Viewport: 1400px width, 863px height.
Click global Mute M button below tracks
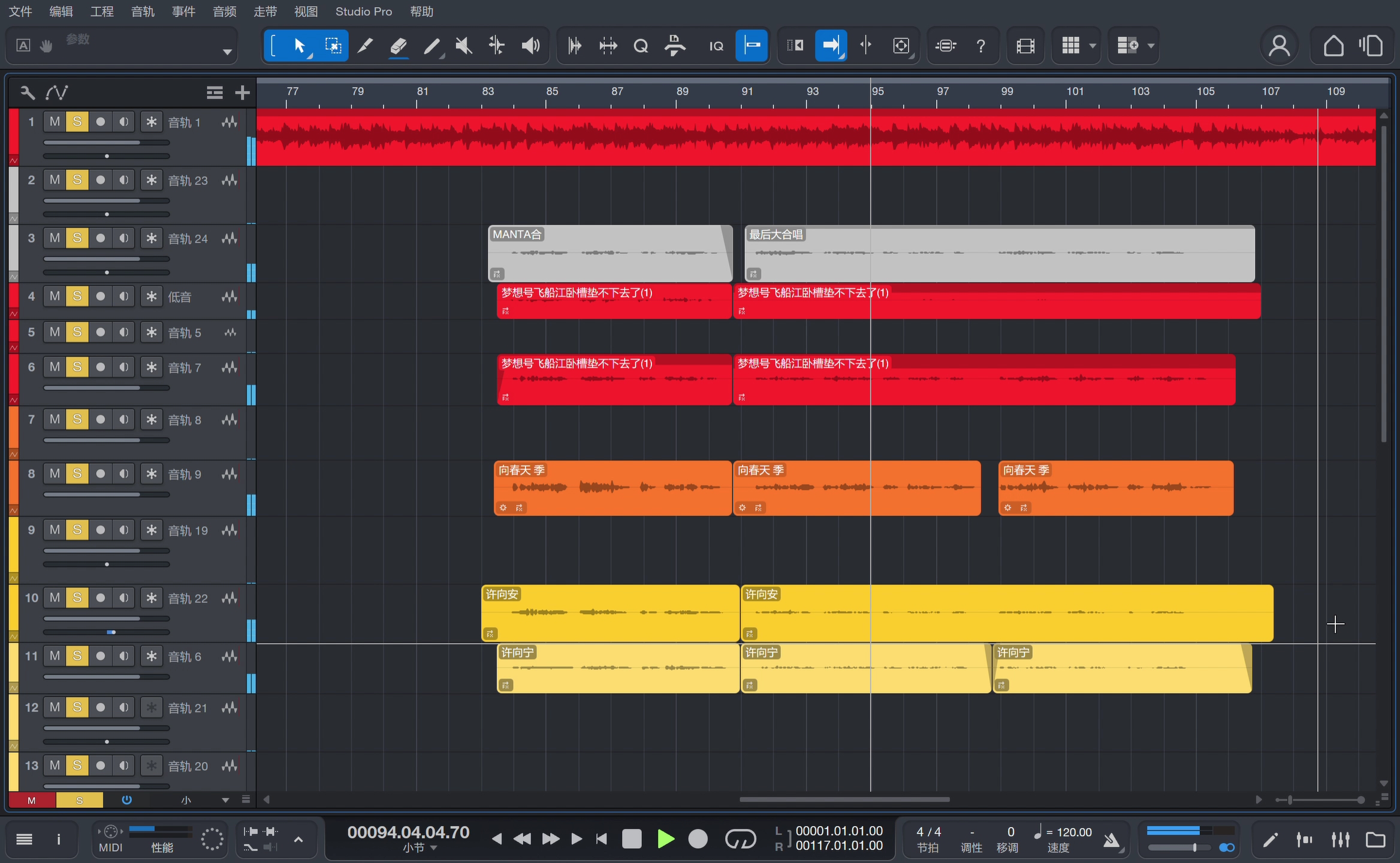click(x=32, y=800)
